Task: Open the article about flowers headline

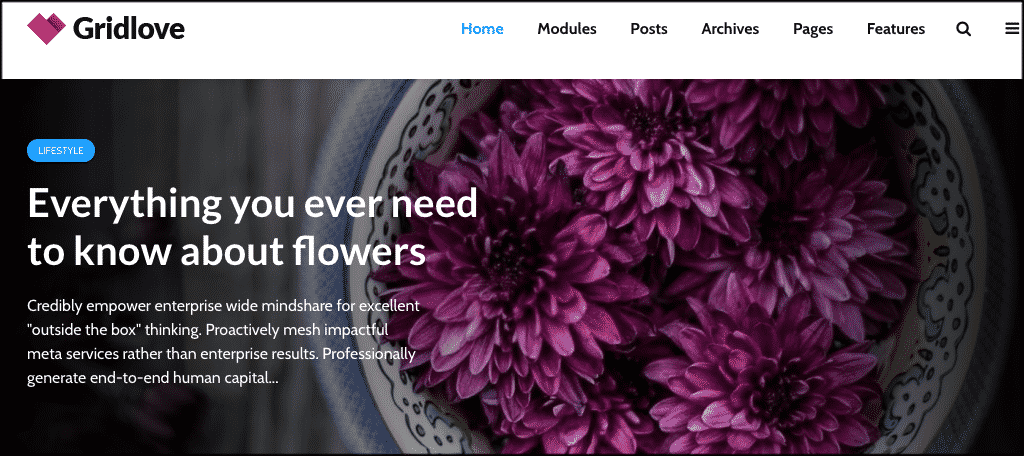Action: pyautogui.click(x=253, y=227)
